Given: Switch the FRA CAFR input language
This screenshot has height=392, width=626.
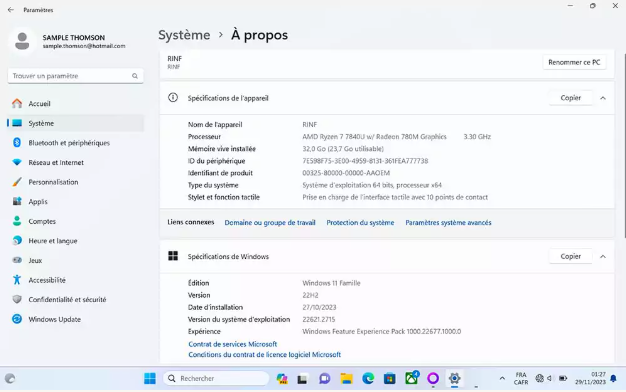Looking at the screenshot, I should (521, 378).
